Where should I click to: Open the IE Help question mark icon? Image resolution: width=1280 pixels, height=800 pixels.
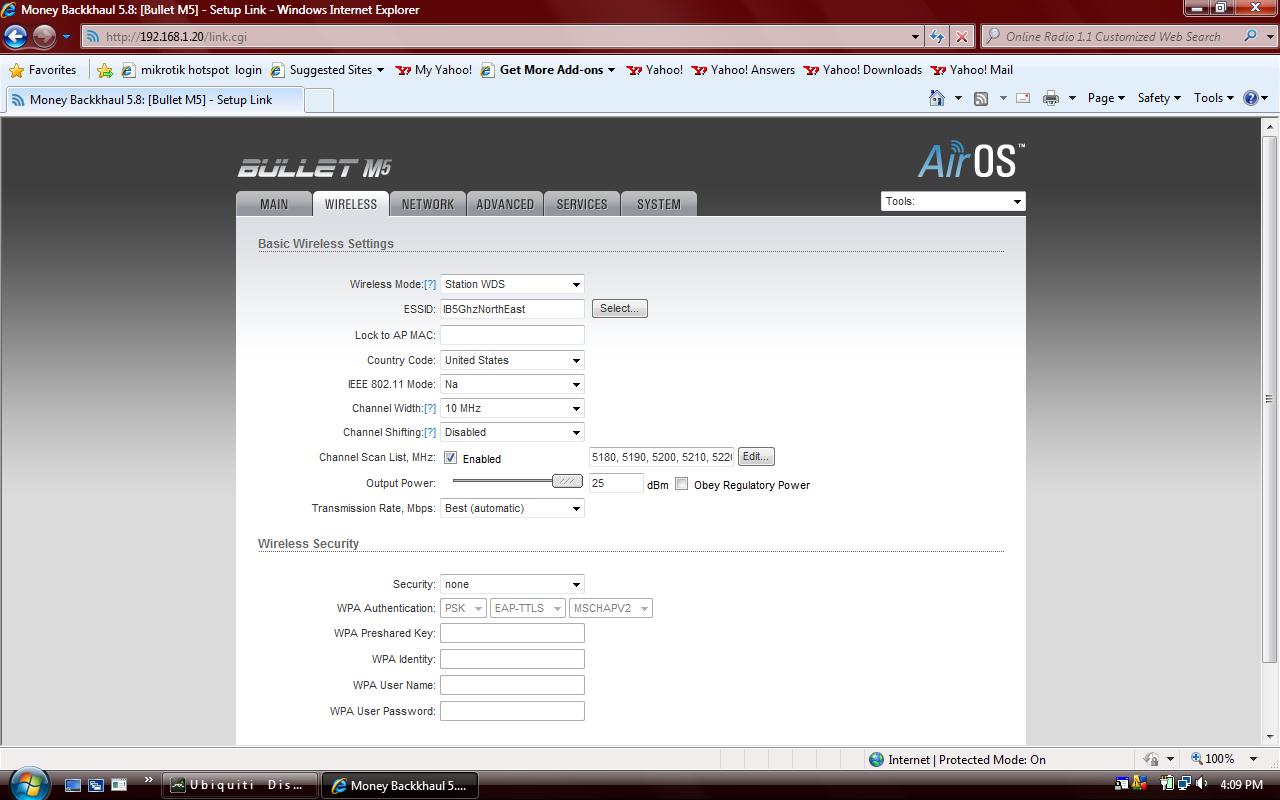point(1250,98)
